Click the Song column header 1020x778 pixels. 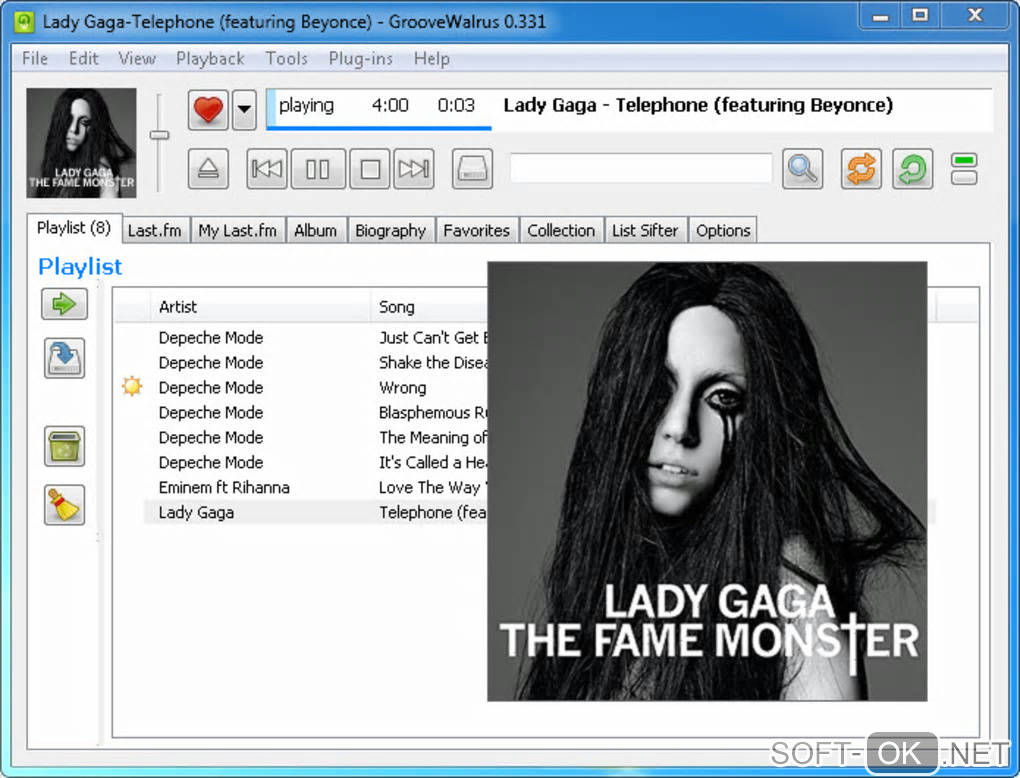tap(429, 306)
